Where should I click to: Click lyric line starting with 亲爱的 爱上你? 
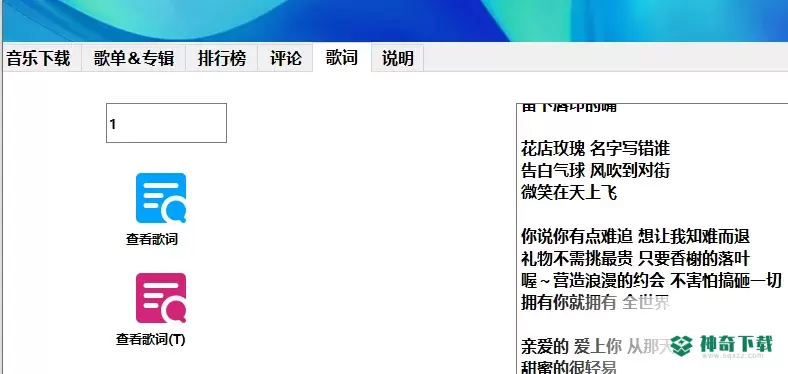coord(598,346)
